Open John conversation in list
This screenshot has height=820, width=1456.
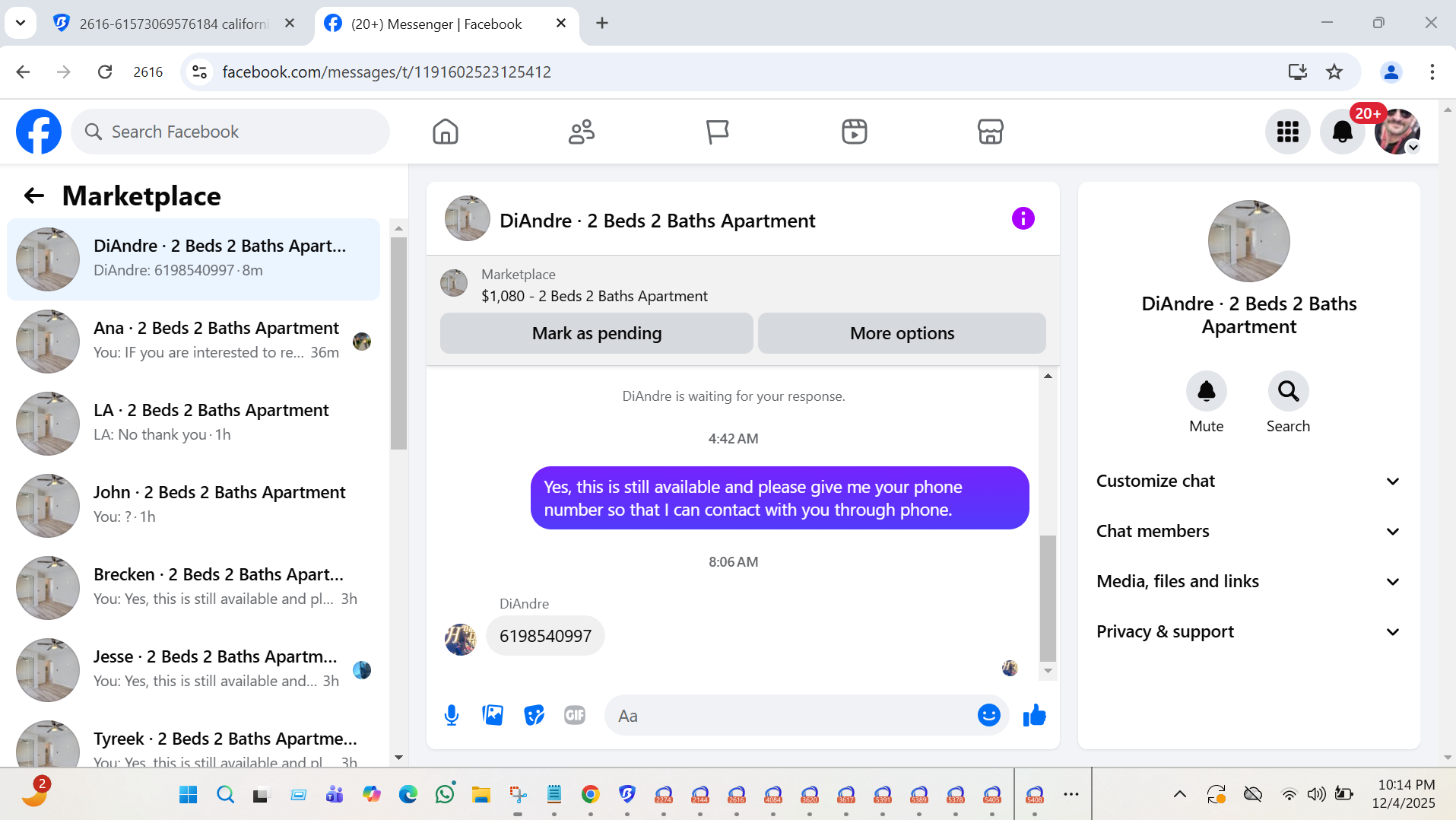(194, 505)
